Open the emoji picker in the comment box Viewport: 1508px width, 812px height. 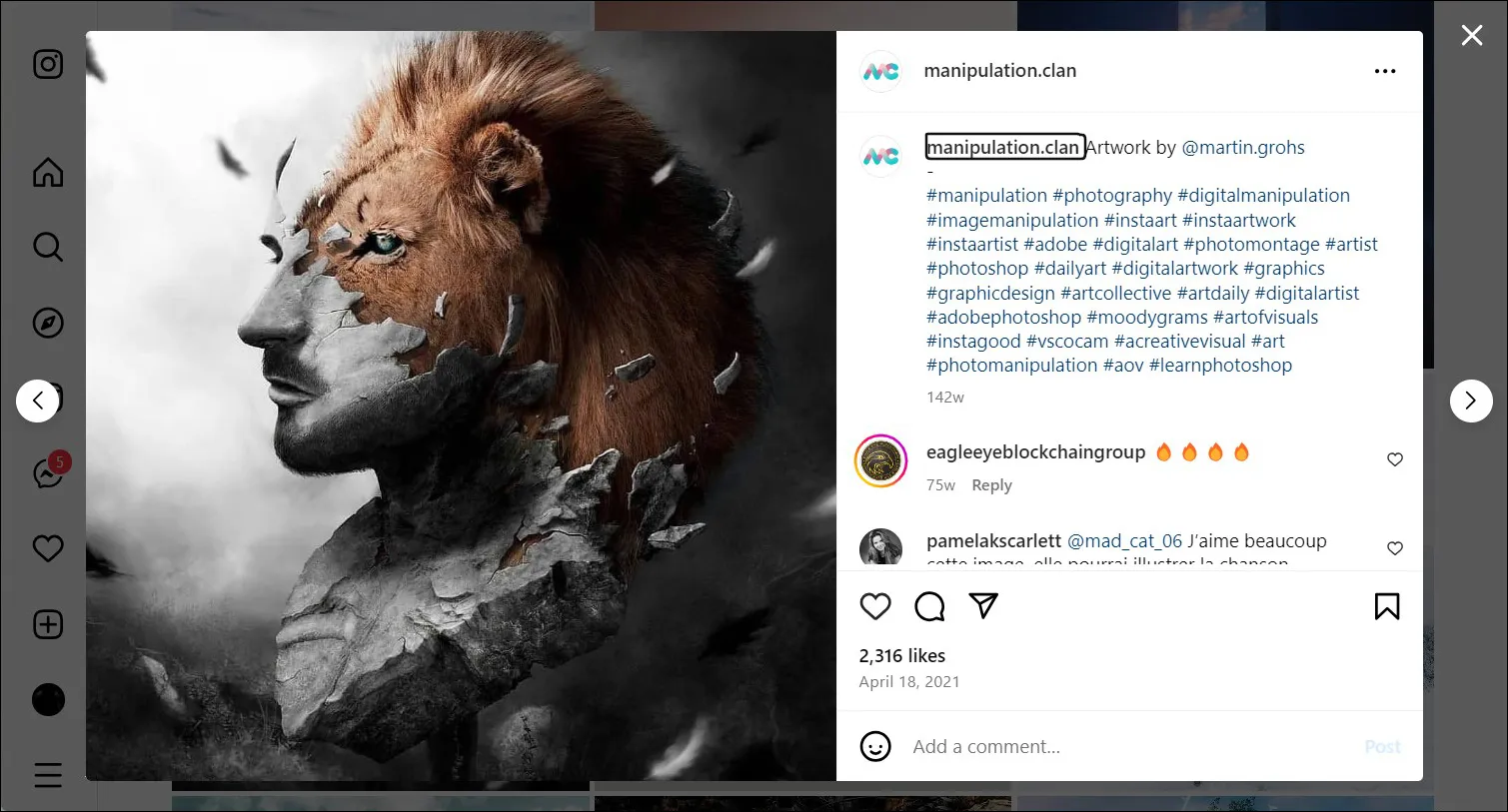point(875,746)
